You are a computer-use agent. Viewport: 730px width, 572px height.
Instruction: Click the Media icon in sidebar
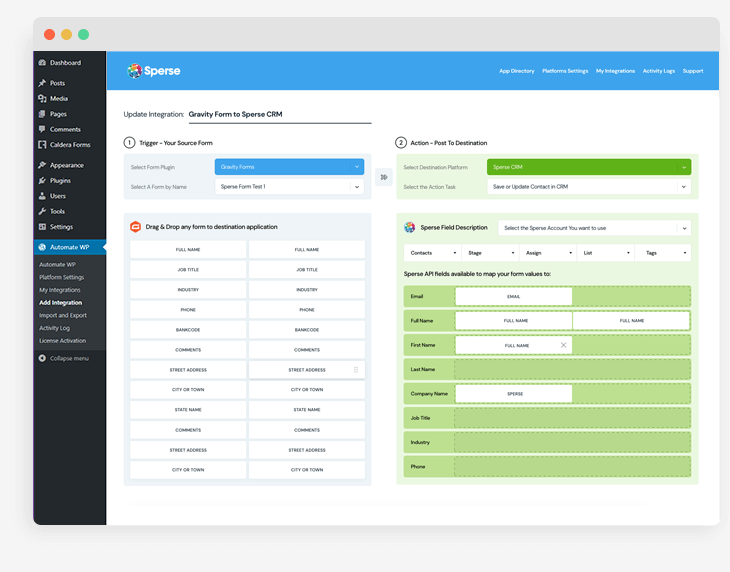tap(42, 98)
